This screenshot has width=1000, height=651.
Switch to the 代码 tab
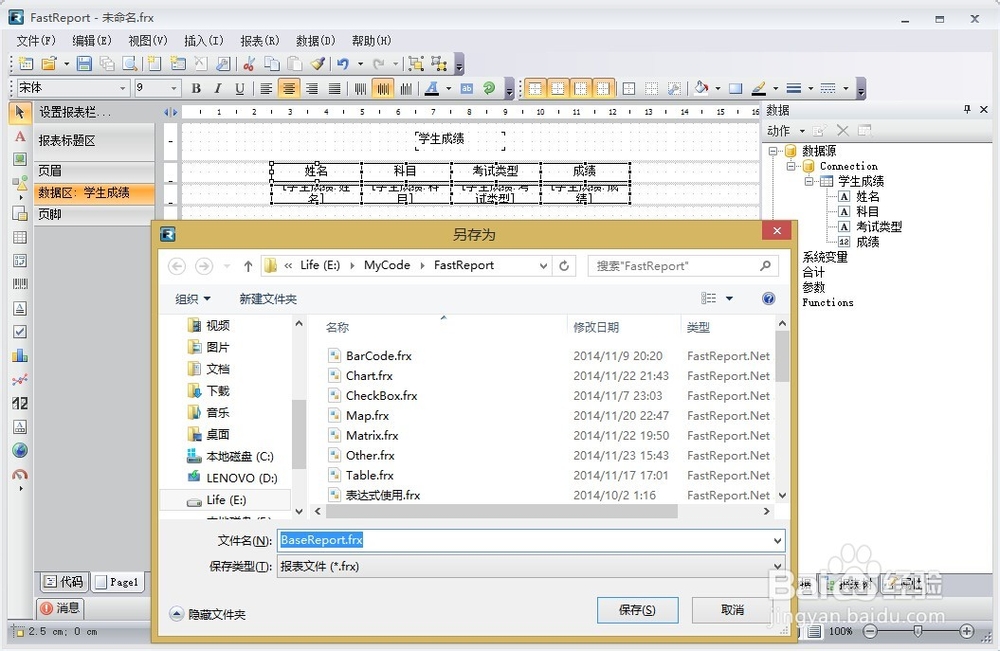(63, 581)
